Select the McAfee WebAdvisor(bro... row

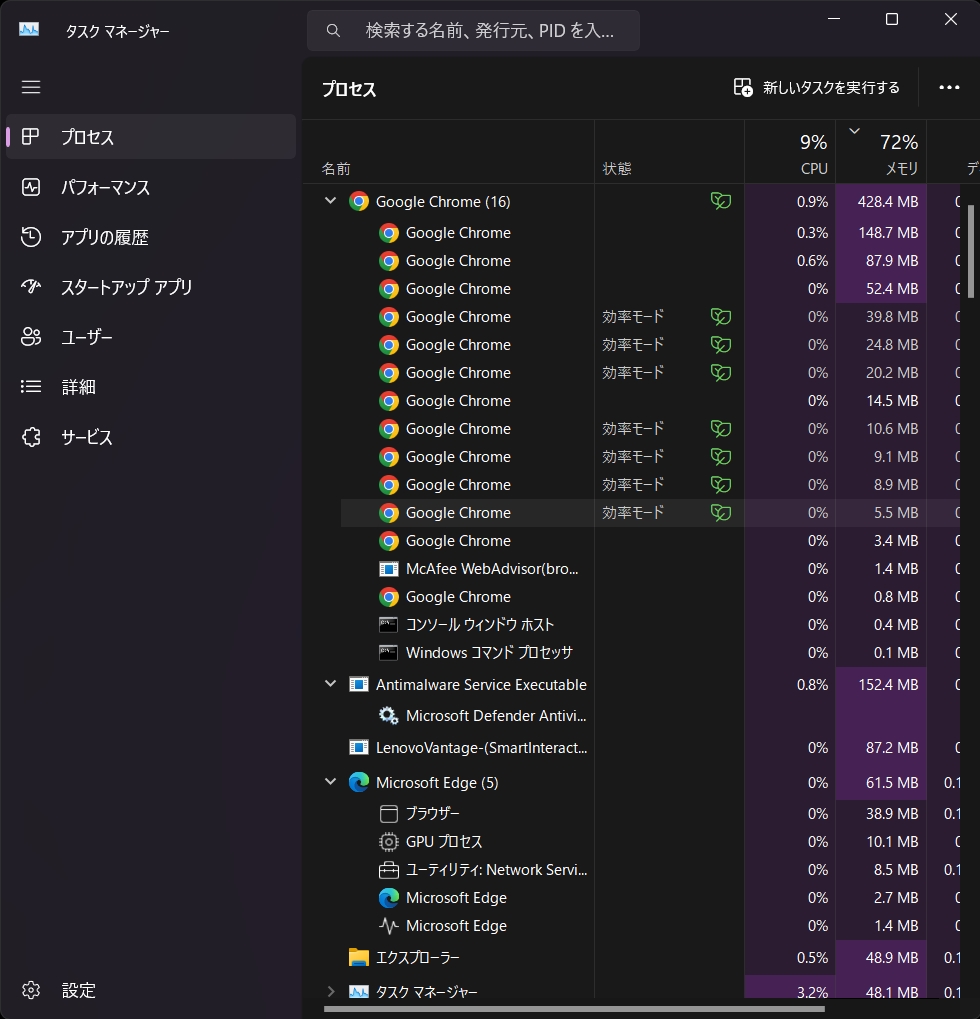[650, 569]
